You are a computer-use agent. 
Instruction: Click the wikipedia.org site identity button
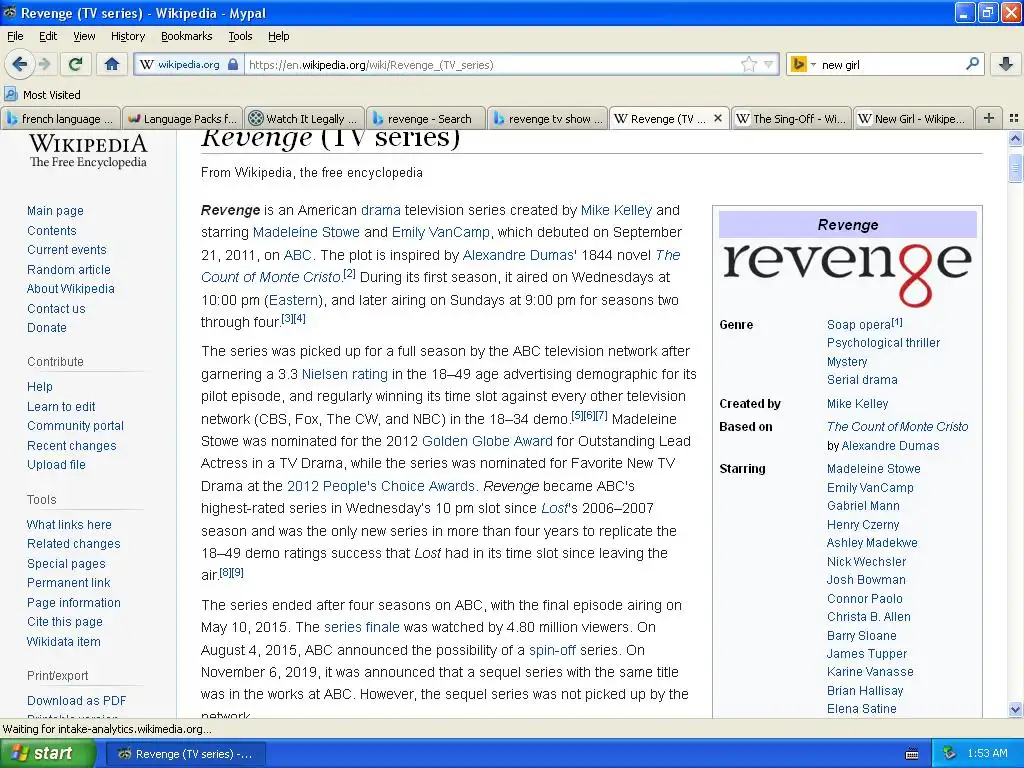188,65
